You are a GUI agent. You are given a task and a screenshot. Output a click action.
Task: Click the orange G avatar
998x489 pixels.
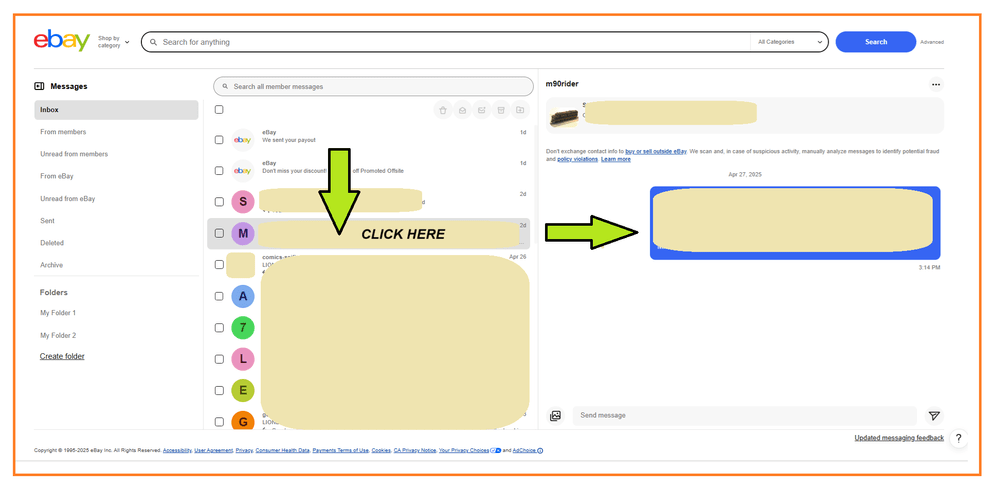242,422
